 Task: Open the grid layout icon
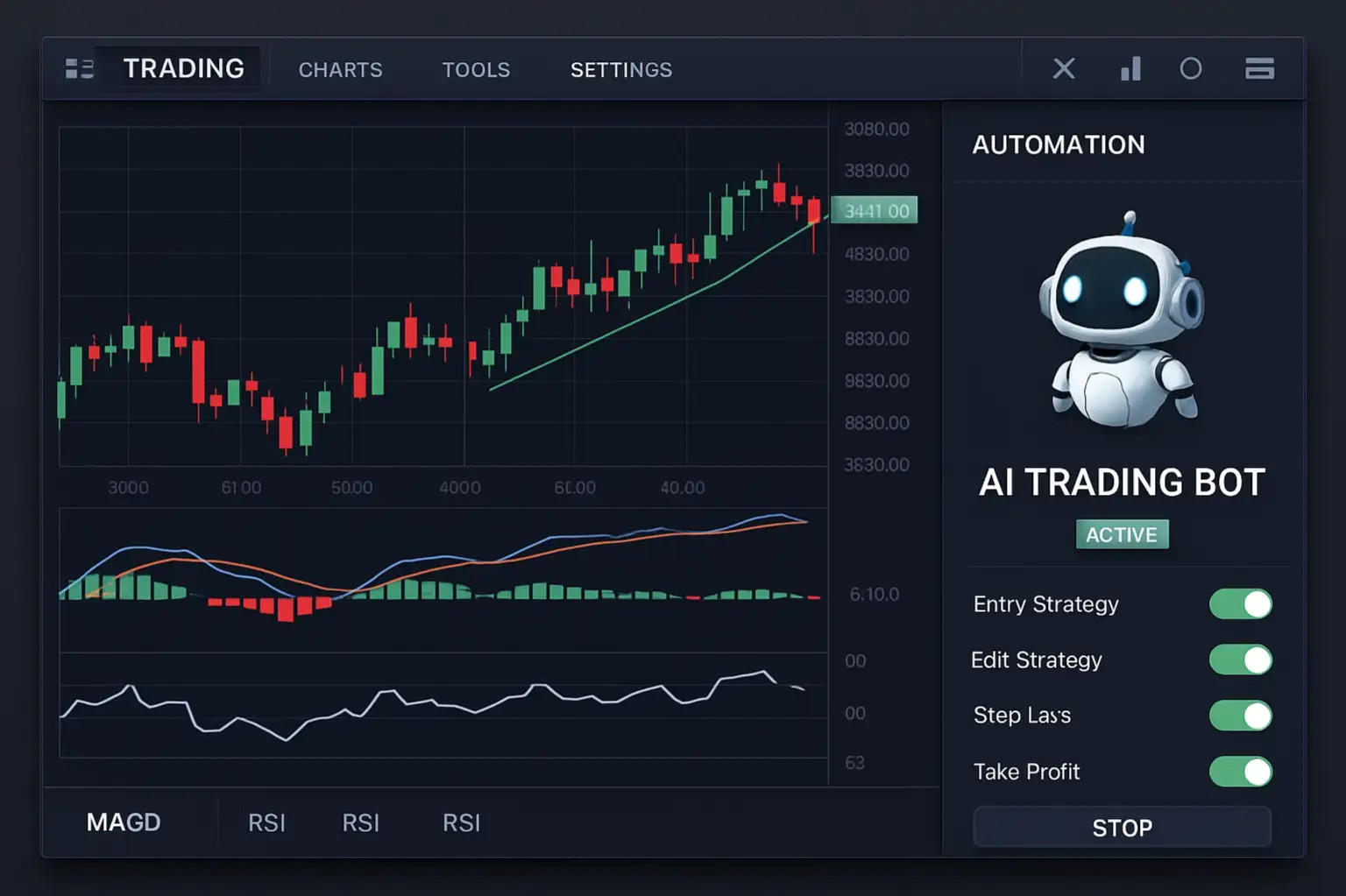click(x=79, y=68)
